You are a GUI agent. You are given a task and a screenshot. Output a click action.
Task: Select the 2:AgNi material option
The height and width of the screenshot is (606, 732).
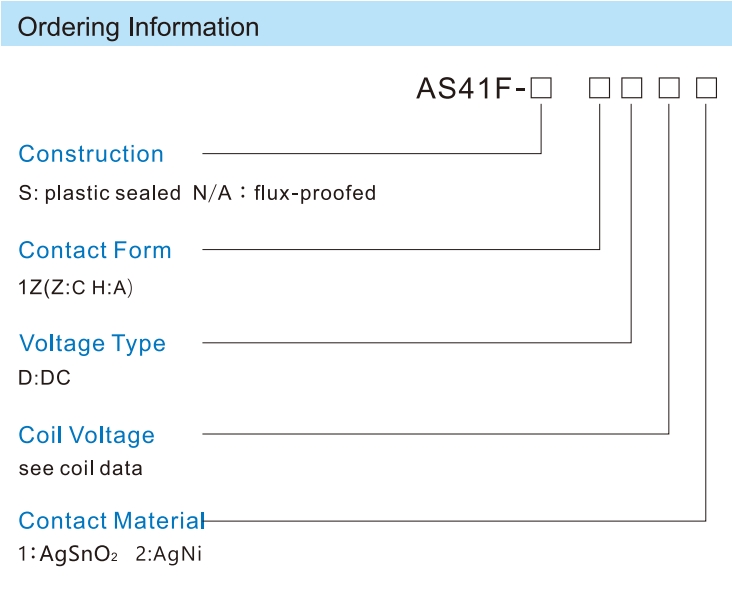169,554
